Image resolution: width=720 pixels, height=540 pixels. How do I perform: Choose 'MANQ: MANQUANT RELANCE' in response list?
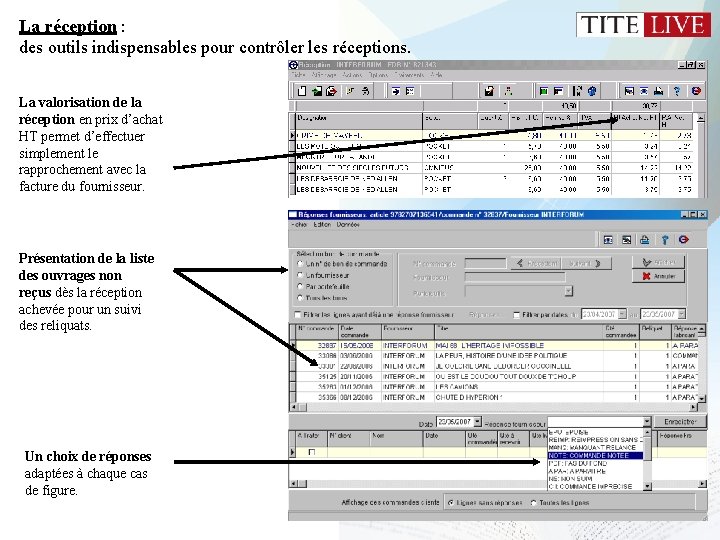click(596, 448)
